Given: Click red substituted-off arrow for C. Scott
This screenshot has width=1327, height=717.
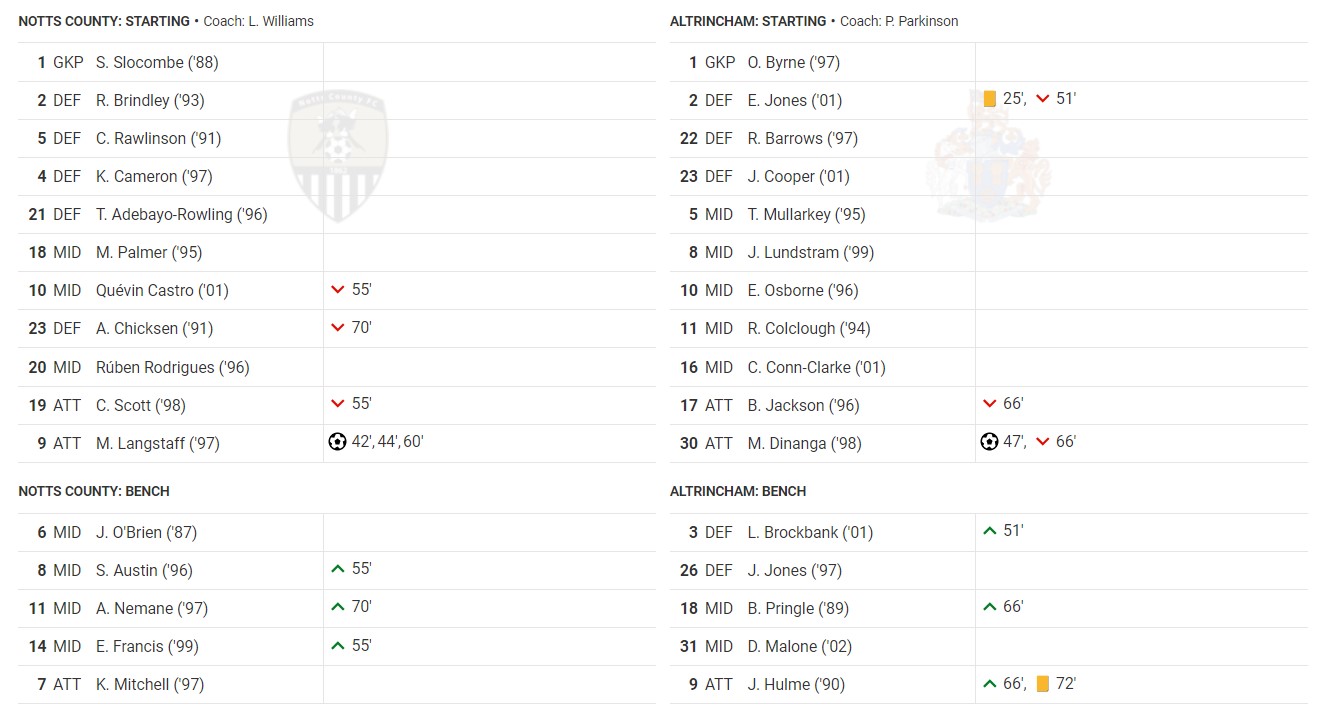Looking at the screenshot, I should [x=338, y=404].
